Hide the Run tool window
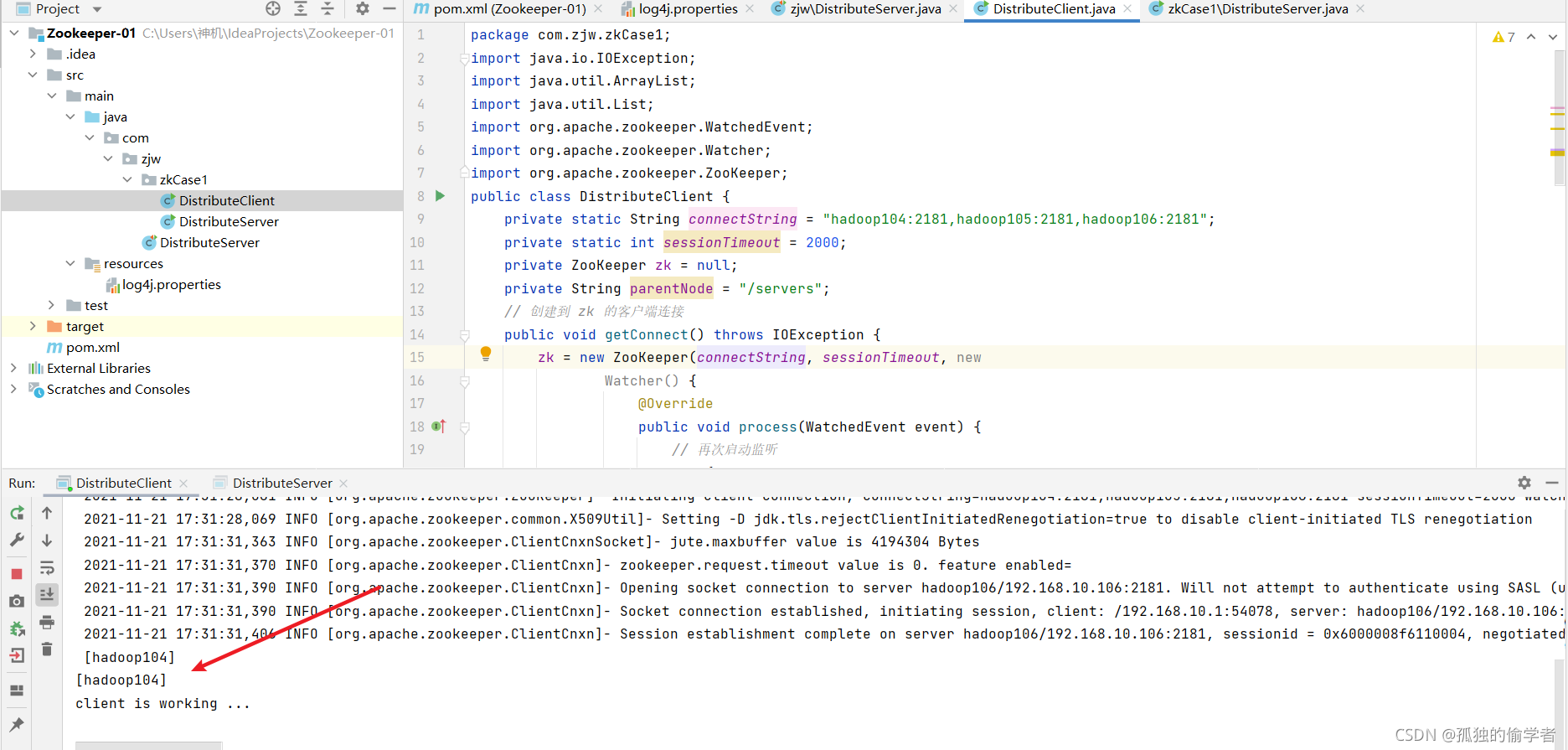This screenshot has width=1568, height=750. [x=1552, y=483]
